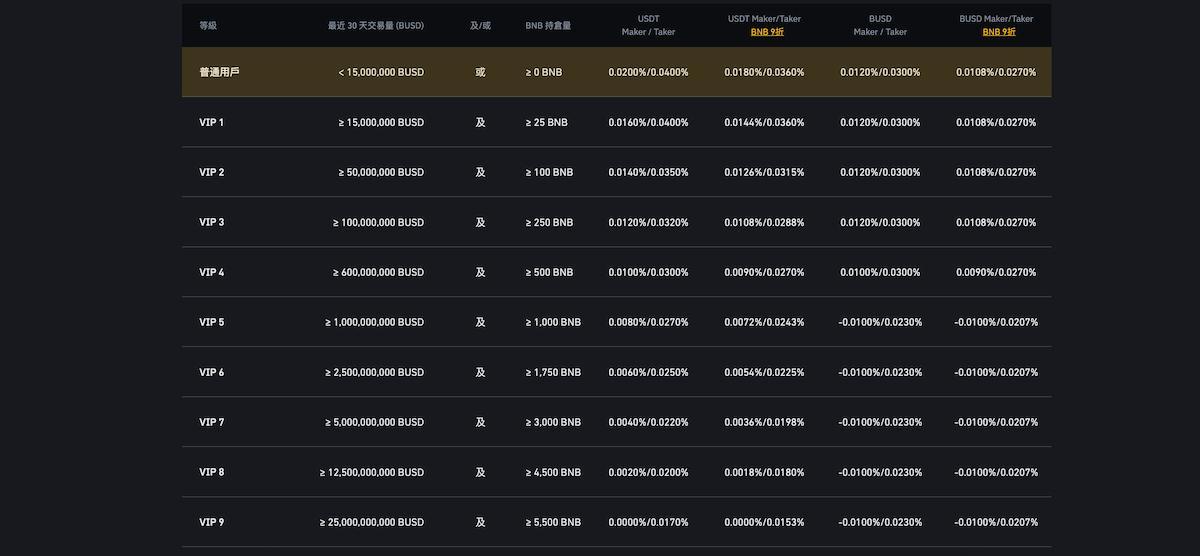
Task: Click the 及/或 column header
Action: tap(480, 25)
